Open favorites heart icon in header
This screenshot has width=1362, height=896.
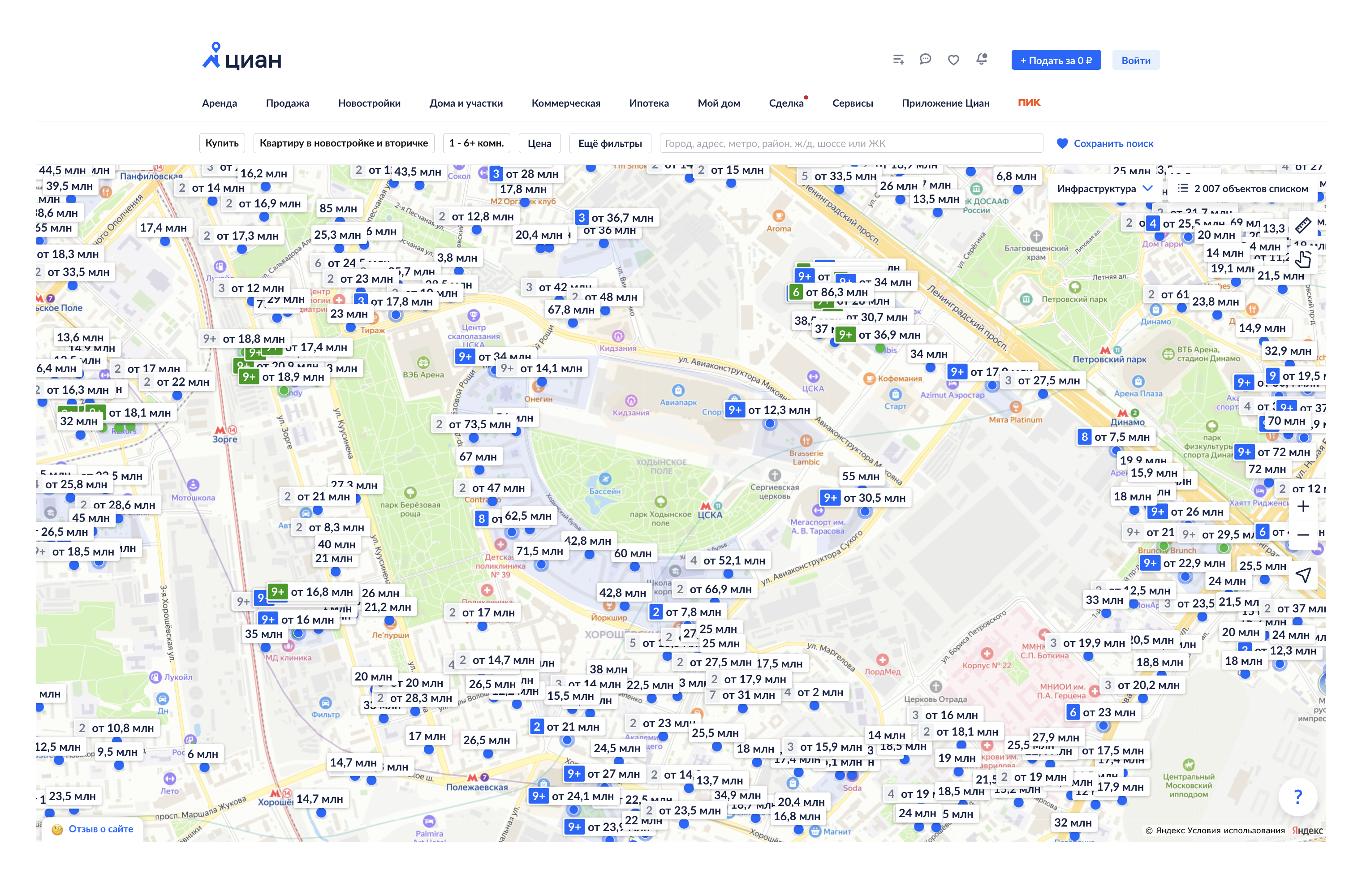[x=953, y=60]
